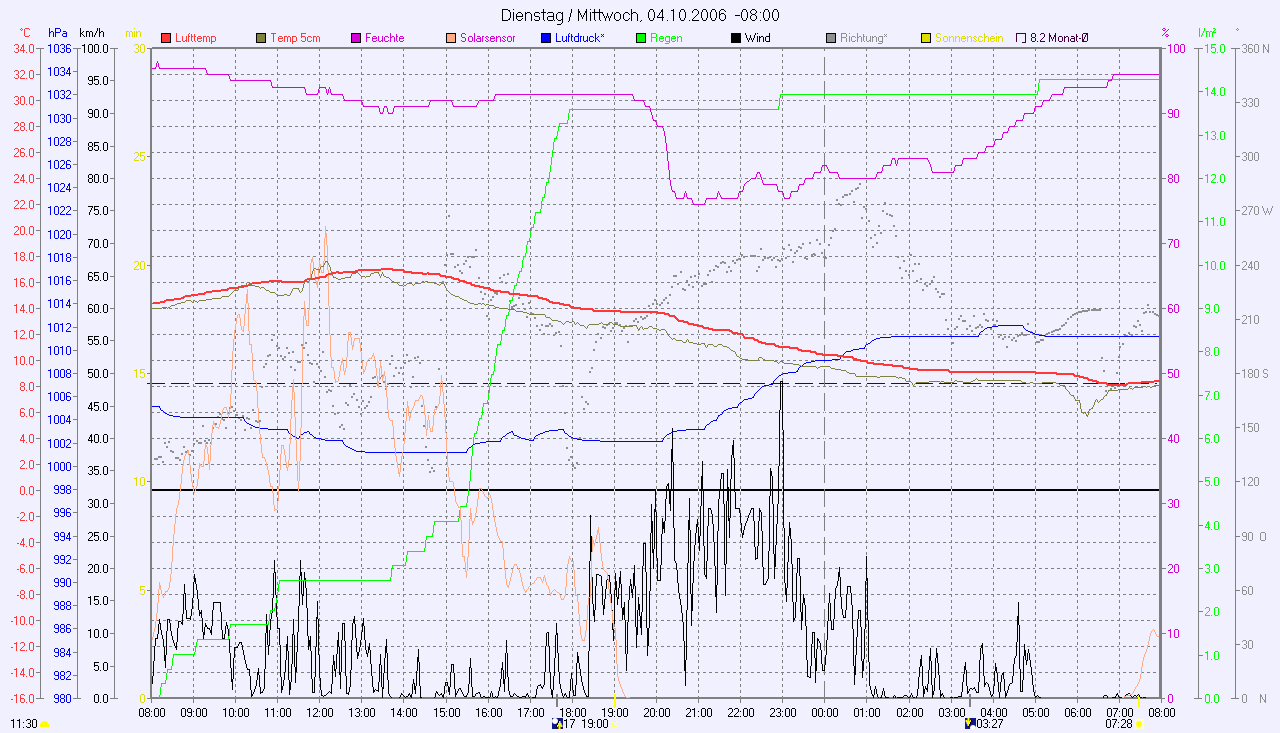Click the km/h wind speed axis label

pos(92,33)
